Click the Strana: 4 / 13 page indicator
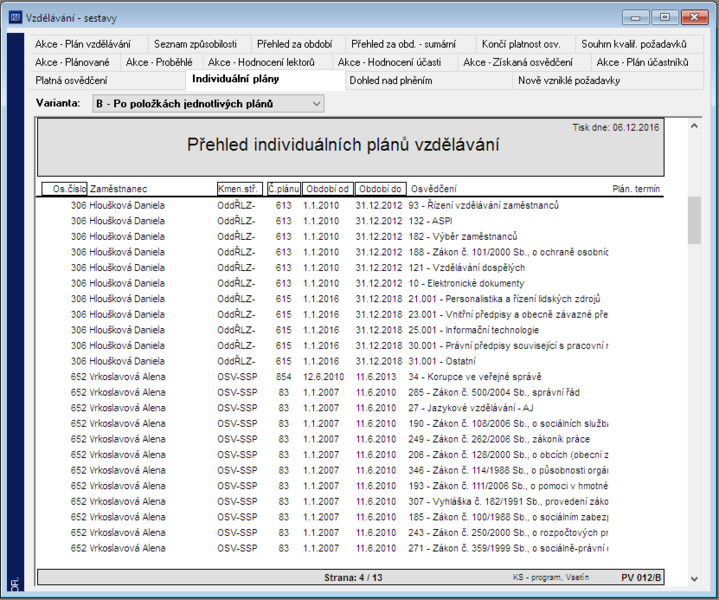Screen dimensions: 719x600 point(353,578)
